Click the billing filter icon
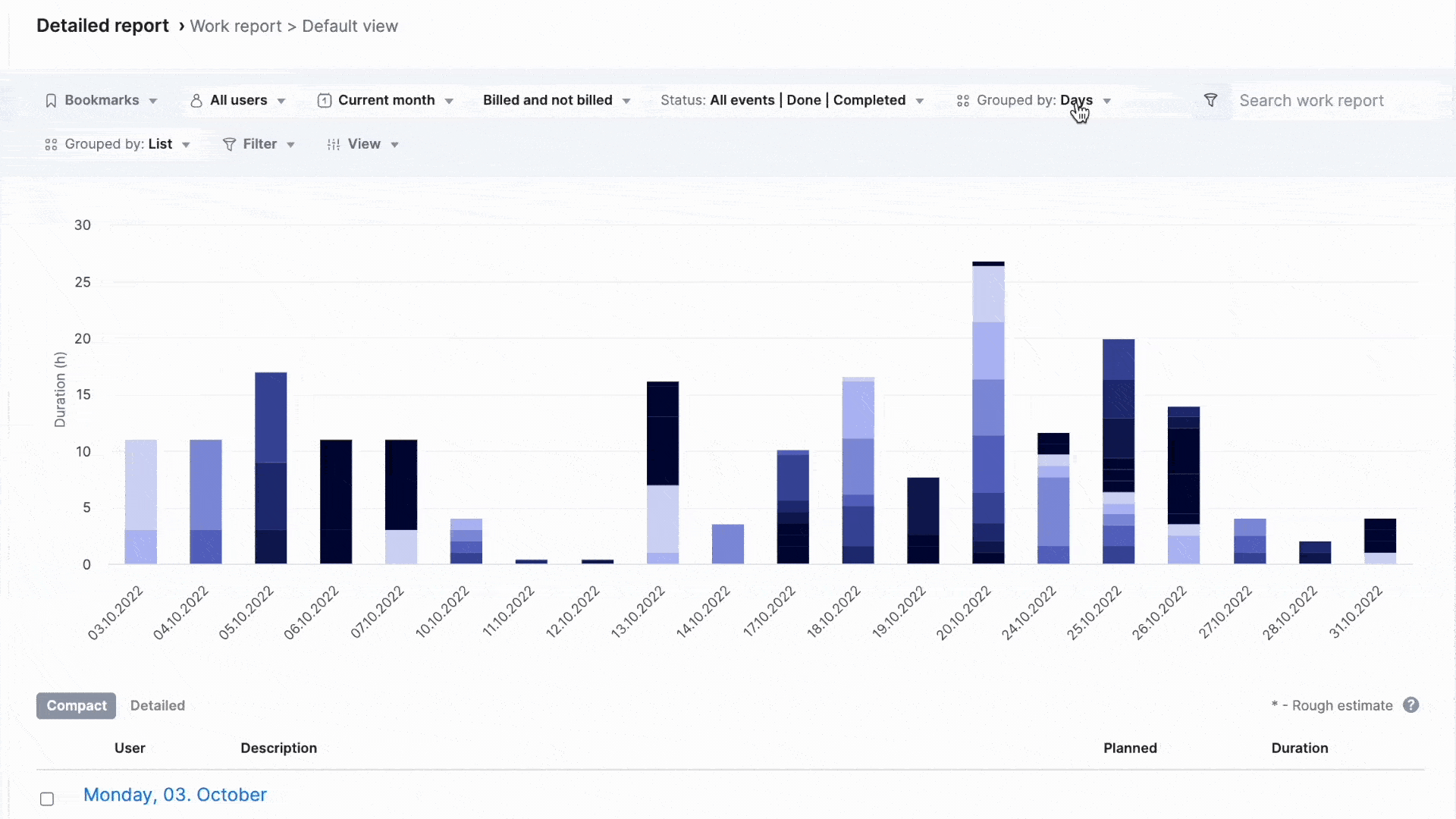 (555, 100)
